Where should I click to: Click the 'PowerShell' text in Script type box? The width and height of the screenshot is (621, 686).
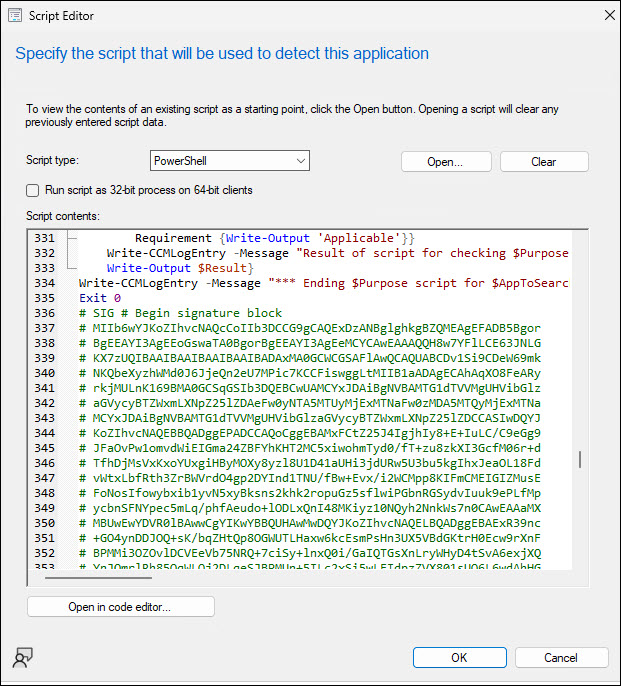click(180, 161)
